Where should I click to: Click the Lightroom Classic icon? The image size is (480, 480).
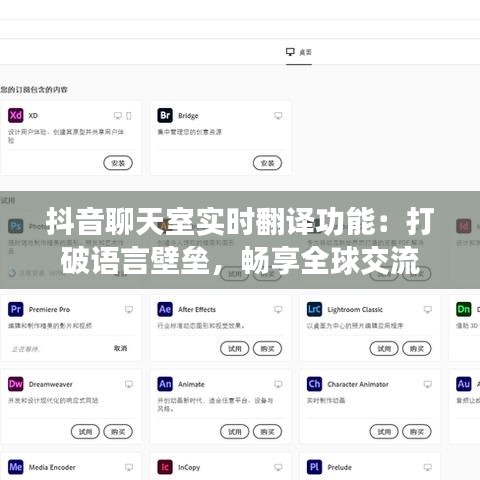(x=314, y=309)
